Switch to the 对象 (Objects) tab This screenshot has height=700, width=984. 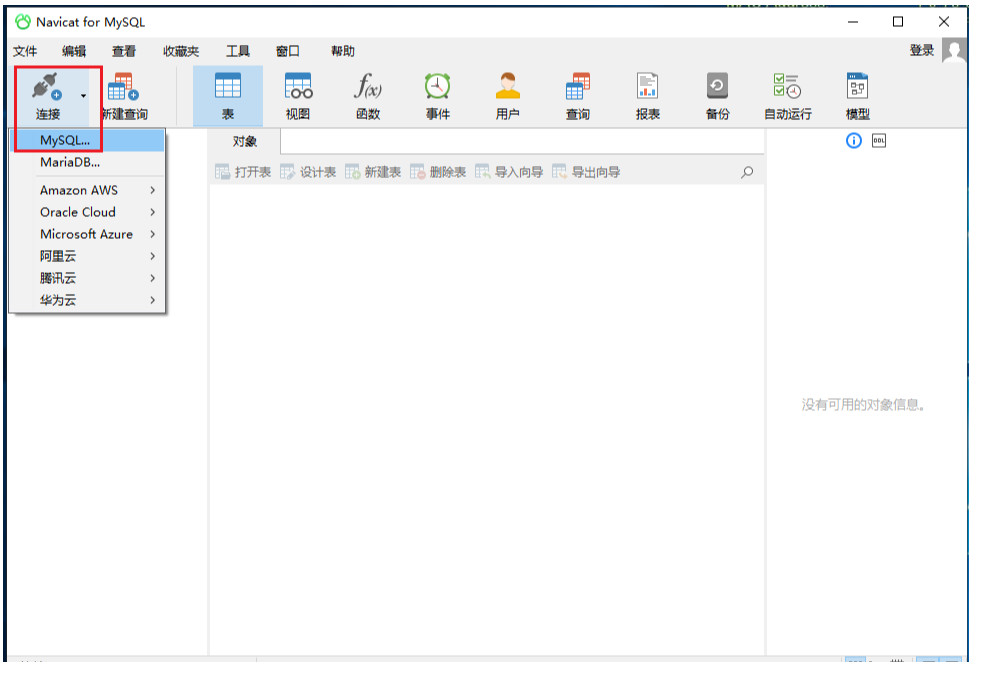click(245, 141)
